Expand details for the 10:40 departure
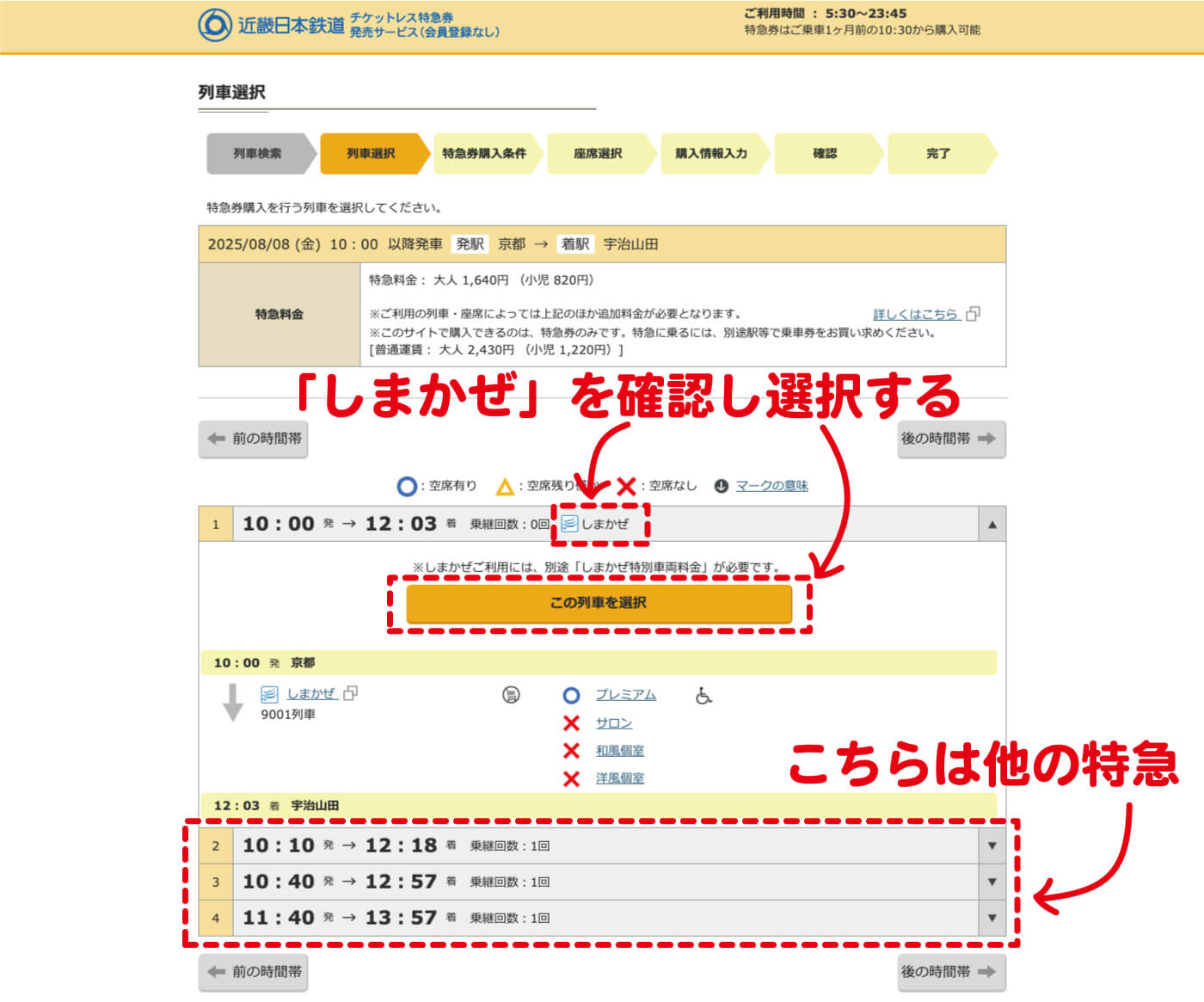Screen dimensions: 1204x1002 (x=992, y=882)
